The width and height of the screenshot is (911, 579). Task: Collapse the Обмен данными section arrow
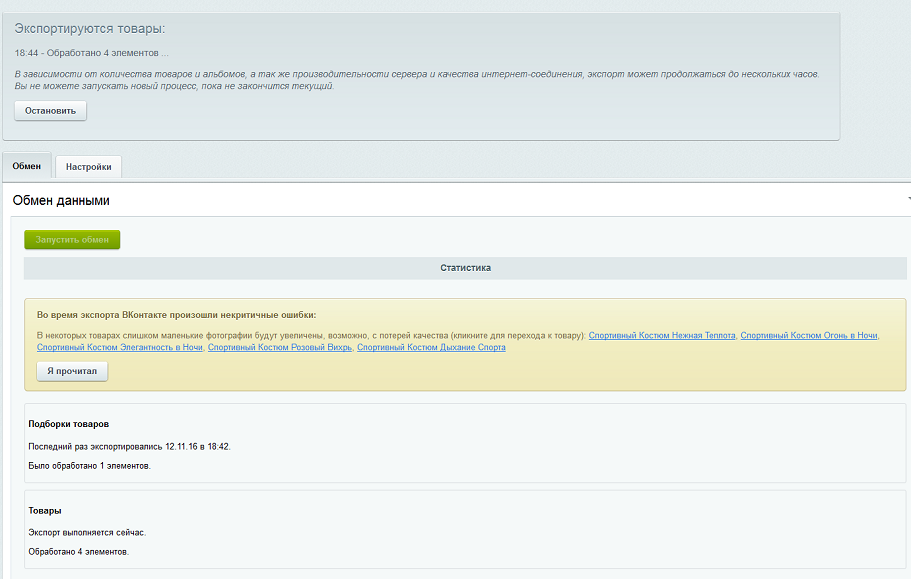coord(907,200)
